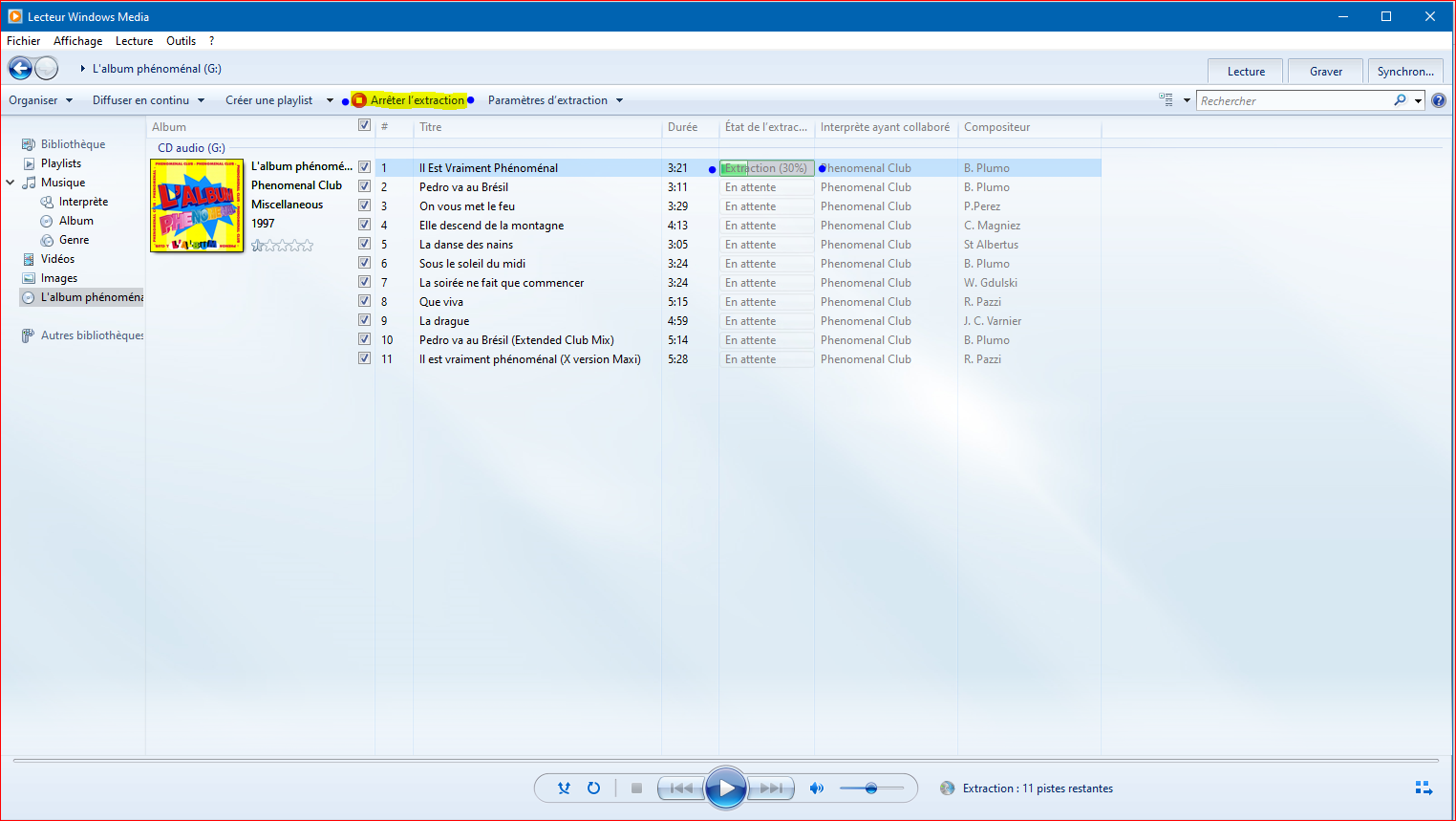Switch to the Graver tab
This screenshot has width=1456, height=821.
pyautogui.click(x=1325, y=72)
